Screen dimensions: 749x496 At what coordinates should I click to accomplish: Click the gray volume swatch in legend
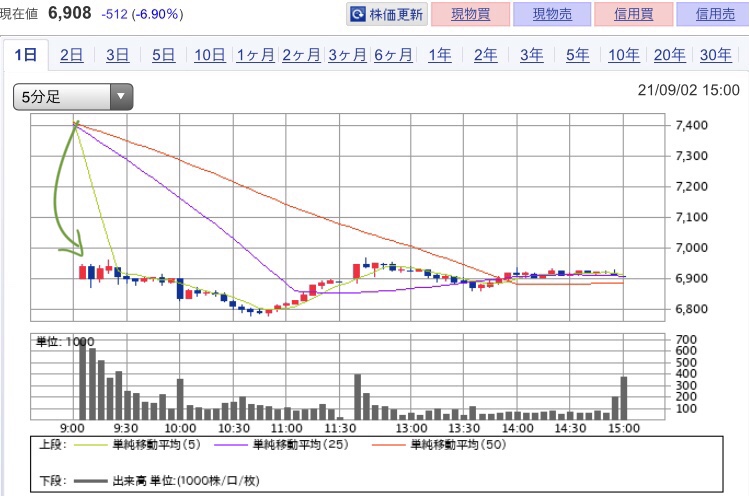click(x=91, y=481)
